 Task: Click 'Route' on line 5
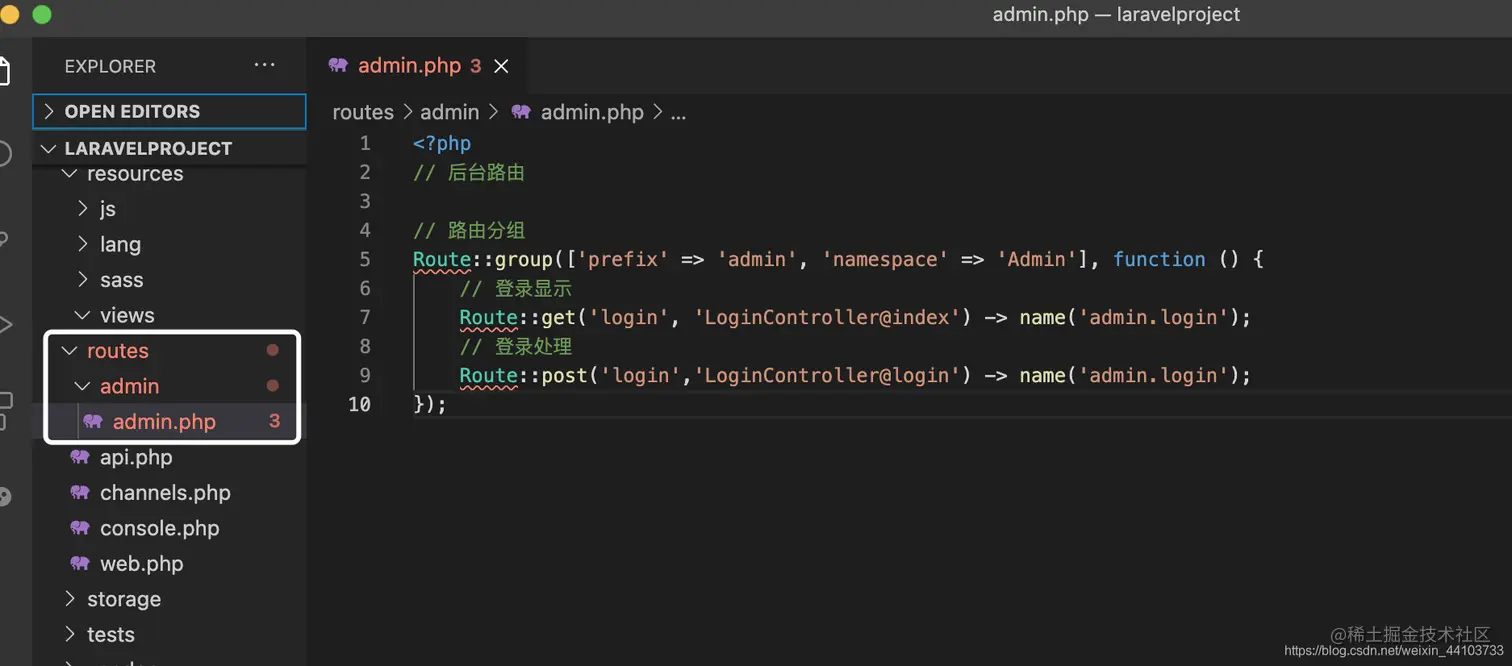pyautogui.click(x=442, y=259)
